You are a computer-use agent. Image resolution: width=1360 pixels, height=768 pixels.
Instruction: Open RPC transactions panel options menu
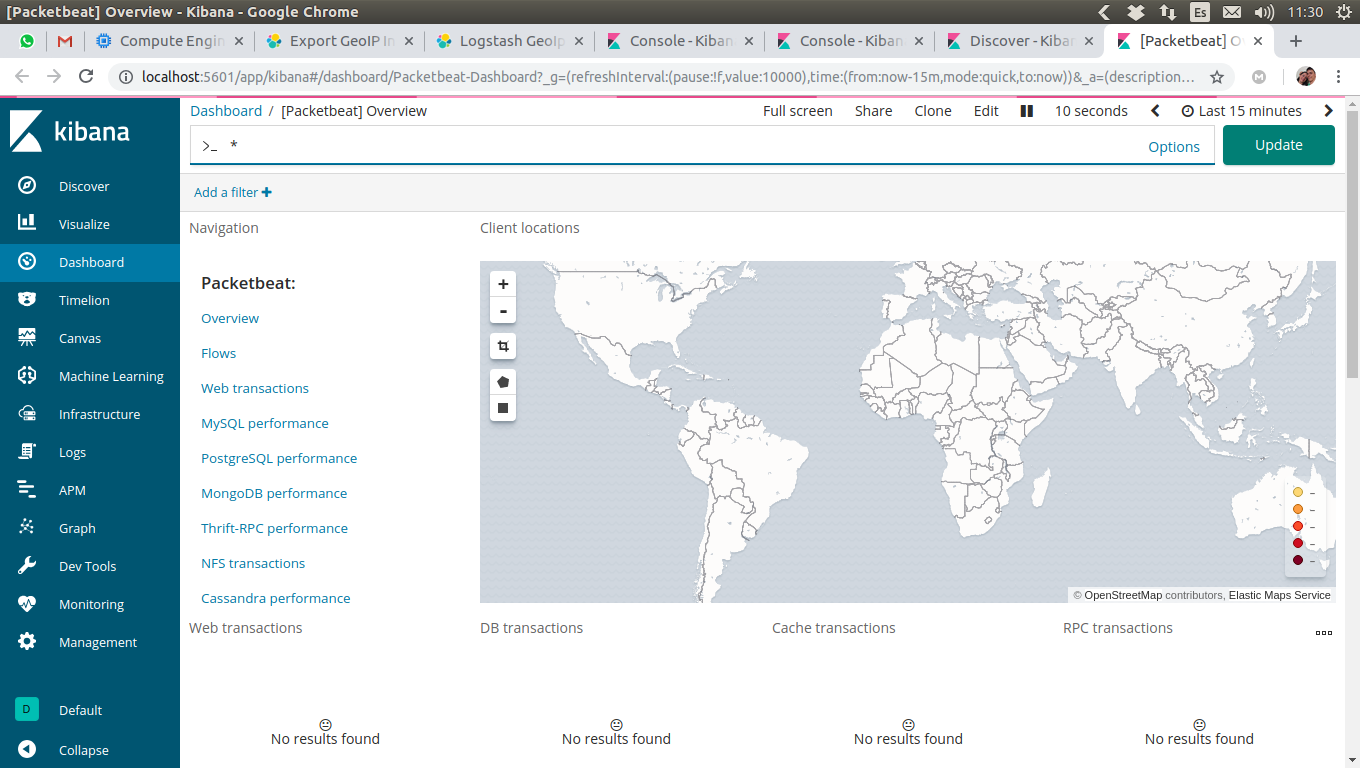point(1324,632)
